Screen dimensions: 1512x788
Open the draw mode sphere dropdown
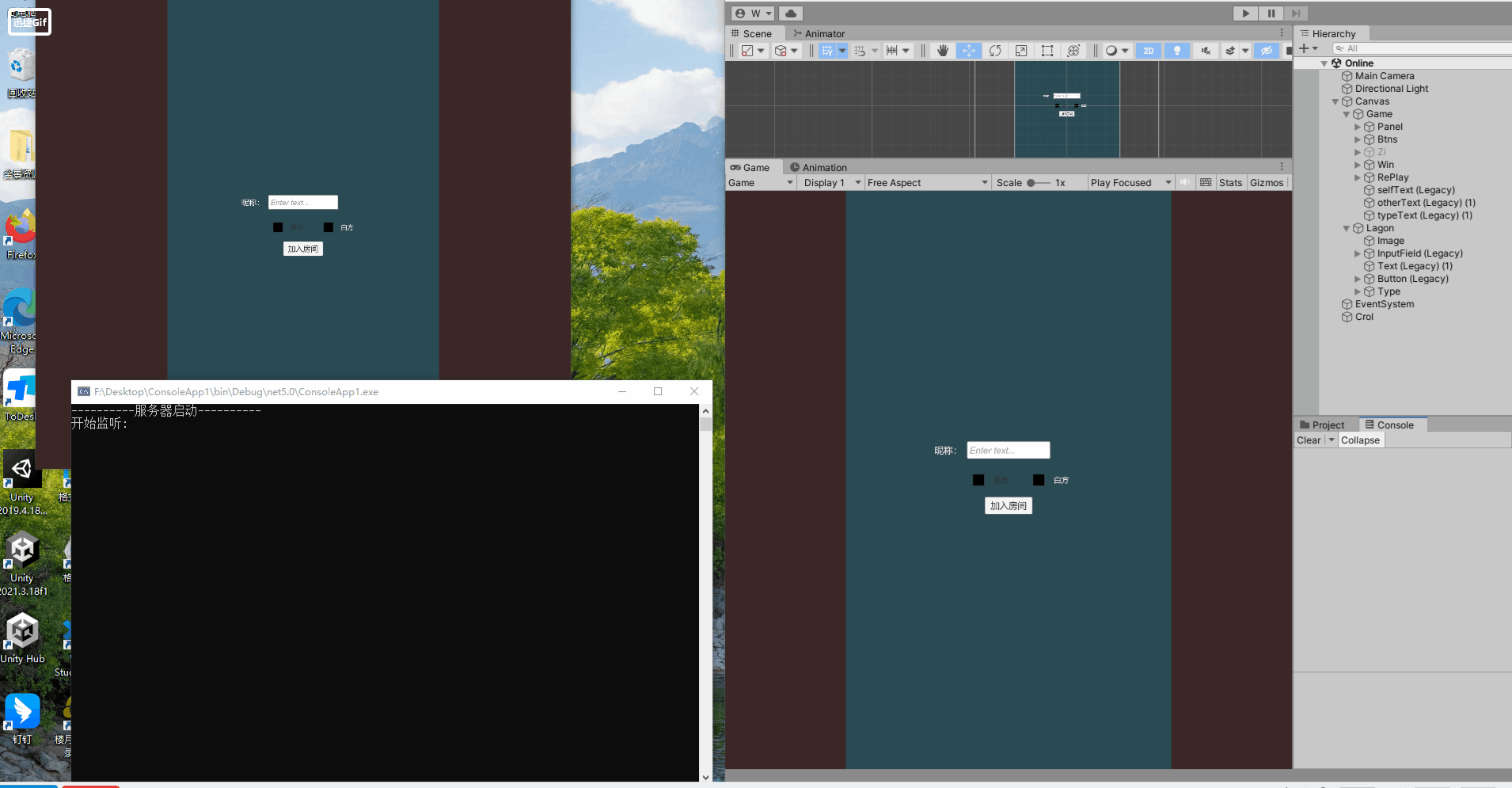[1117, 51]
